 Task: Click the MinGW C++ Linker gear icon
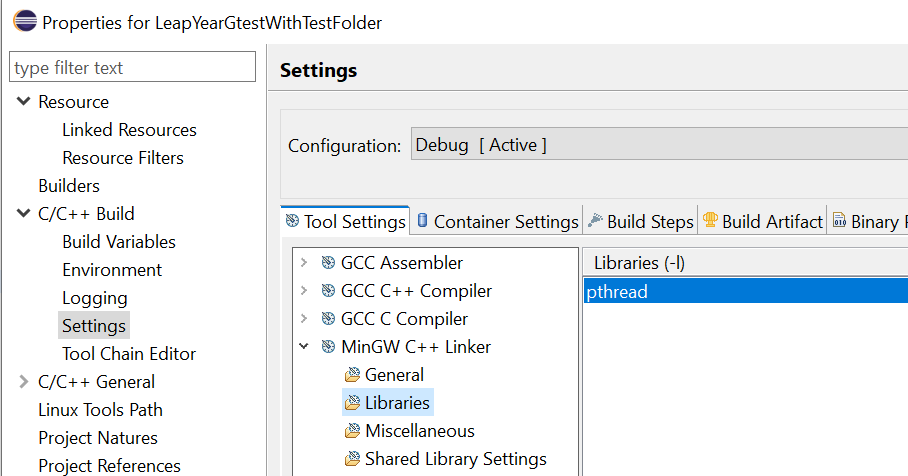(328, 347)
